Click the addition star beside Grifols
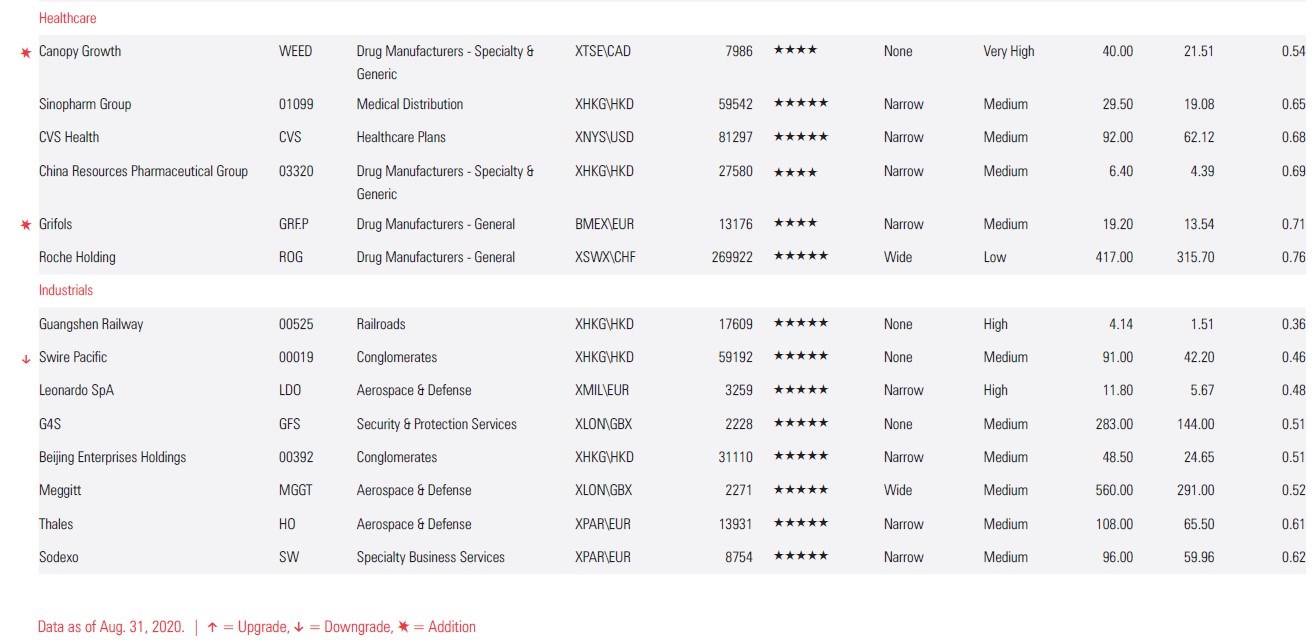This screenshot has height=640, width=1315. pyautogui.click(x=26, y=225)
